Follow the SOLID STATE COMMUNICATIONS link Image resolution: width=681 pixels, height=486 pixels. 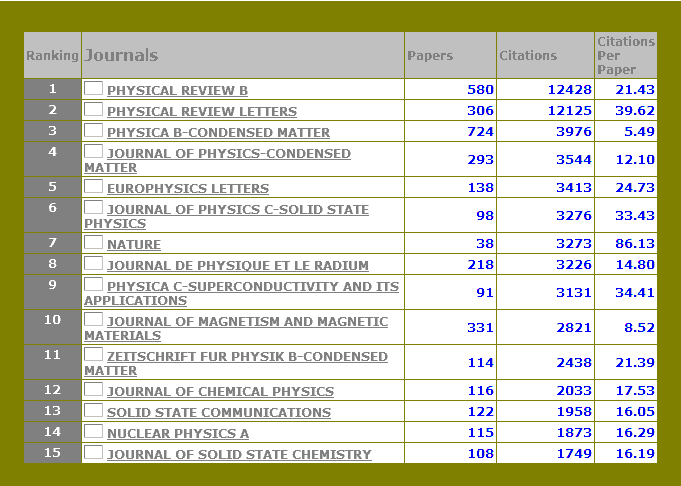219,412
